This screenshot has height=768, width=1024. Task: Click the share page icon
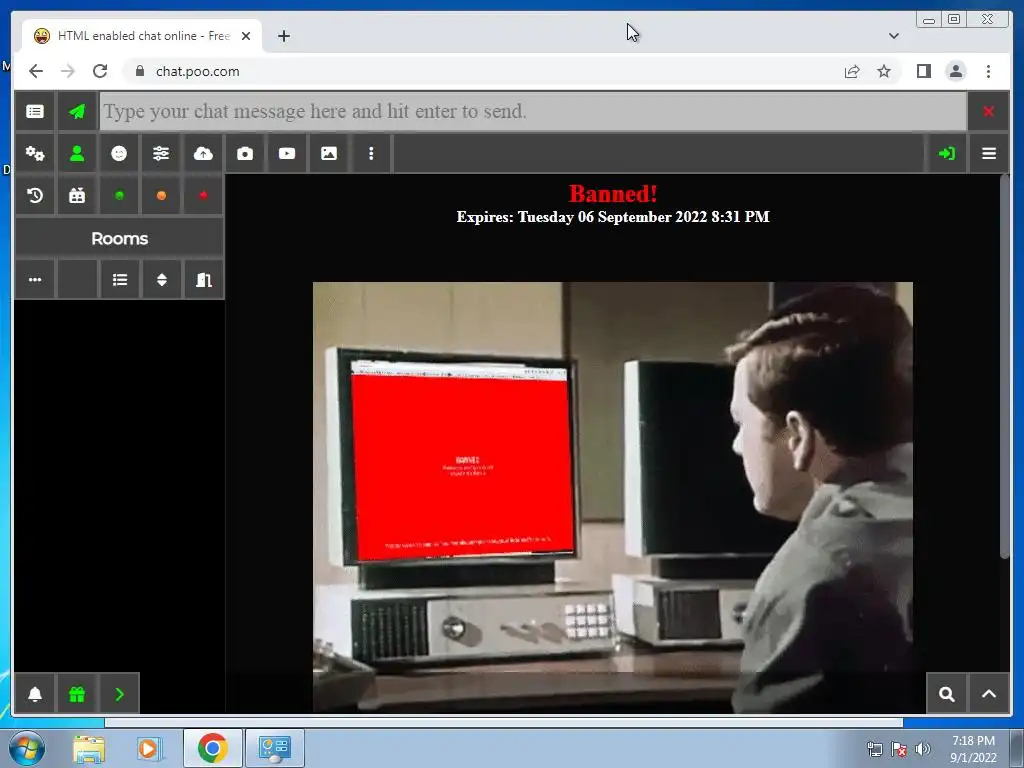852,71
